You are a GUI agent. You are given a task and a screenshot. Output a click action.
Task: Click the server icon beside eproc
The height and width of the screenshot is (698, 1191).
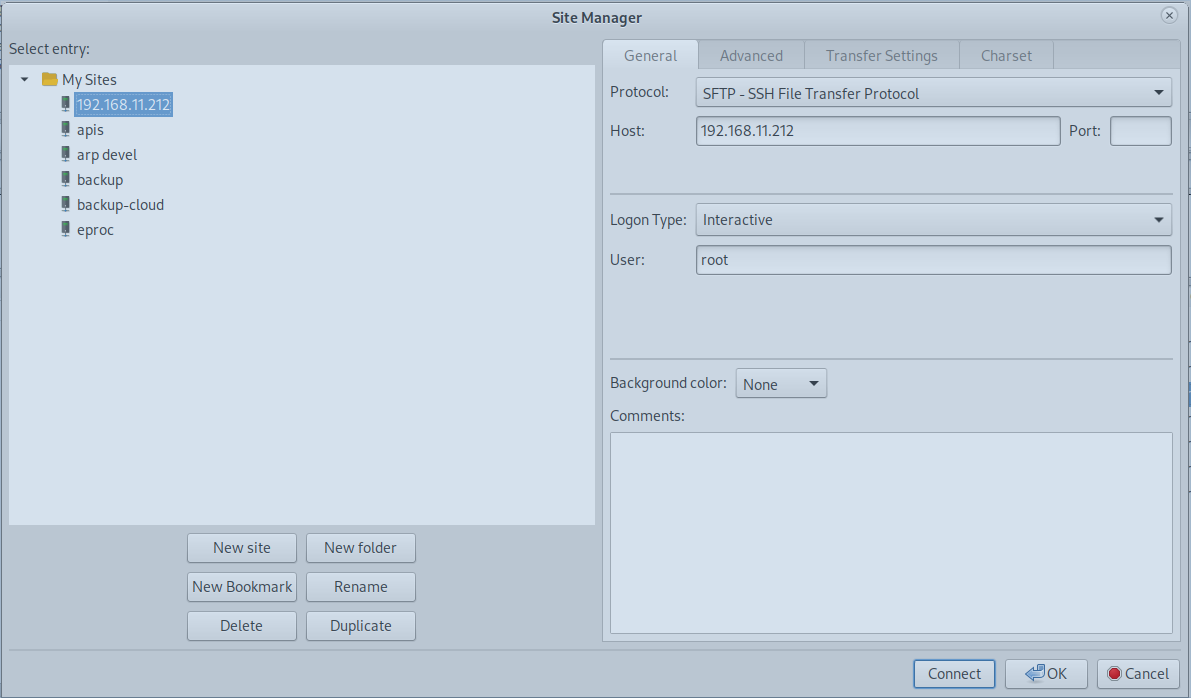[66, 229]
